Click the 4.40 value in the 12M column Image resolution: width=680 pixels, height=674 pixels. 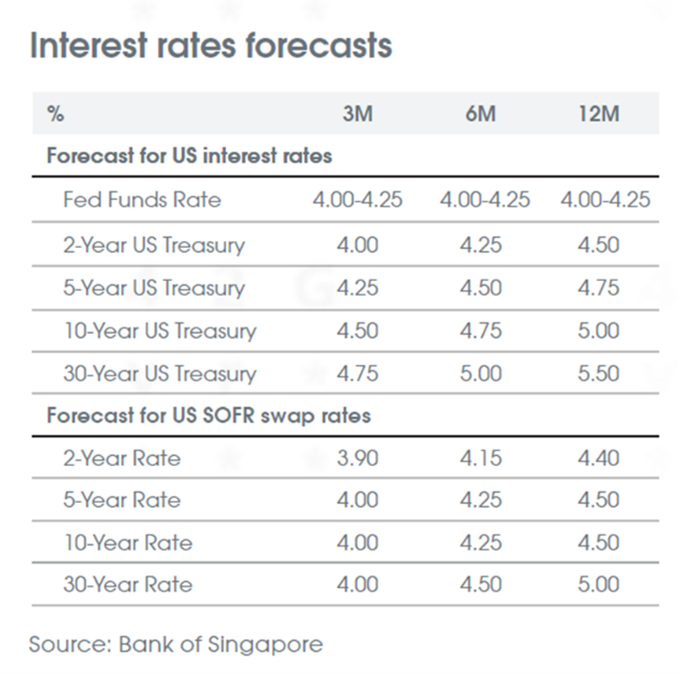point(599,459)
